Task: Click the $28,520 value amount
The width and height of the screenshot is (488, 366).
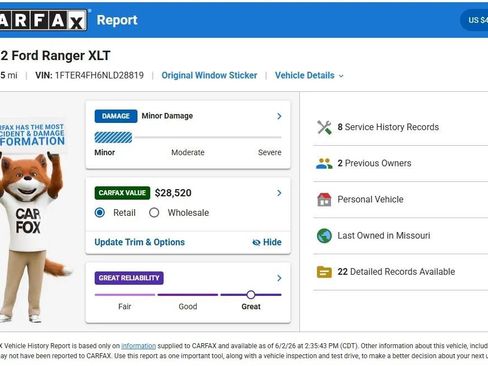Action: coord(173,193)
